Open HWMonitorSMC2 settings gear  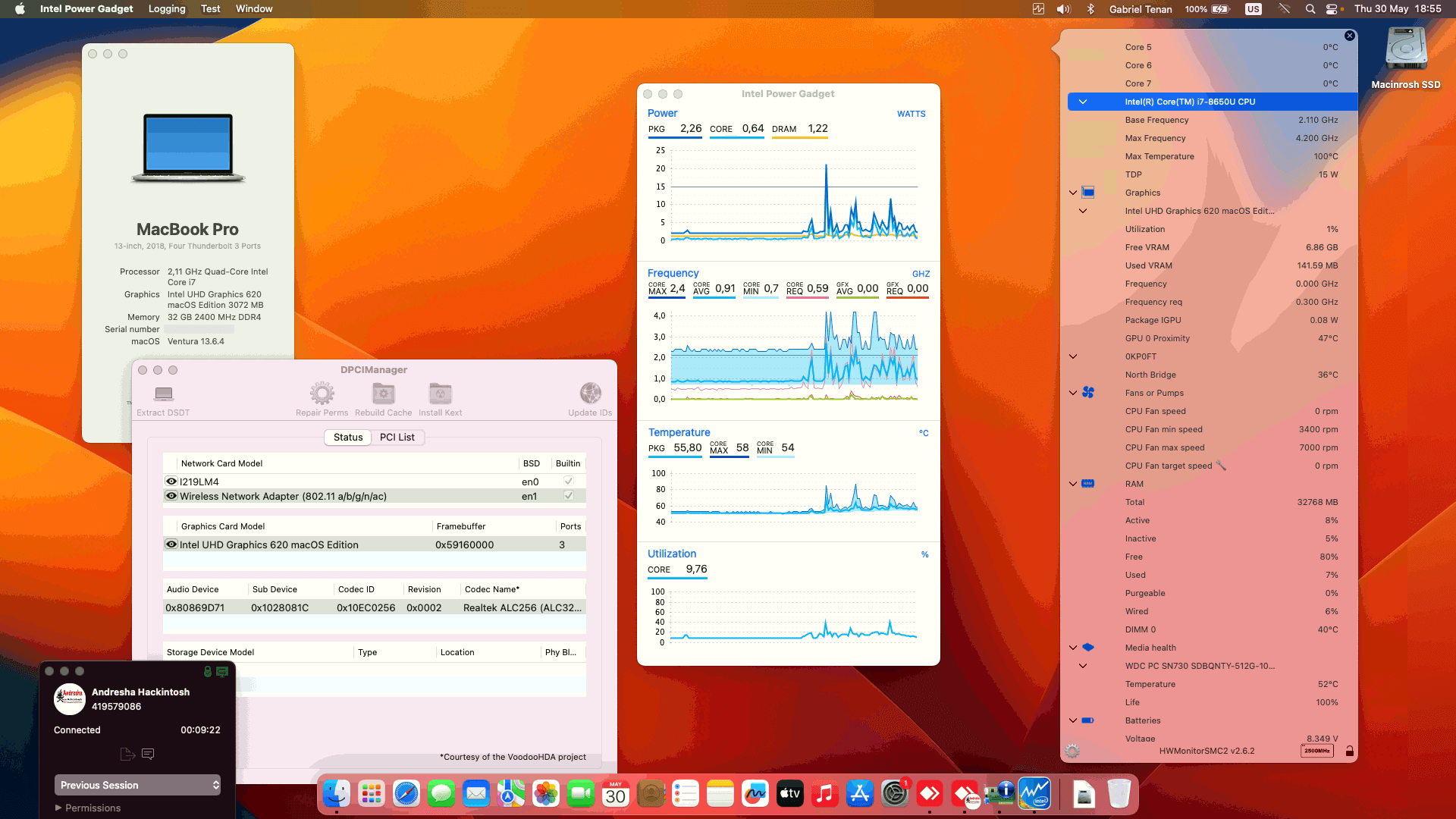(x=1072, y=751)
